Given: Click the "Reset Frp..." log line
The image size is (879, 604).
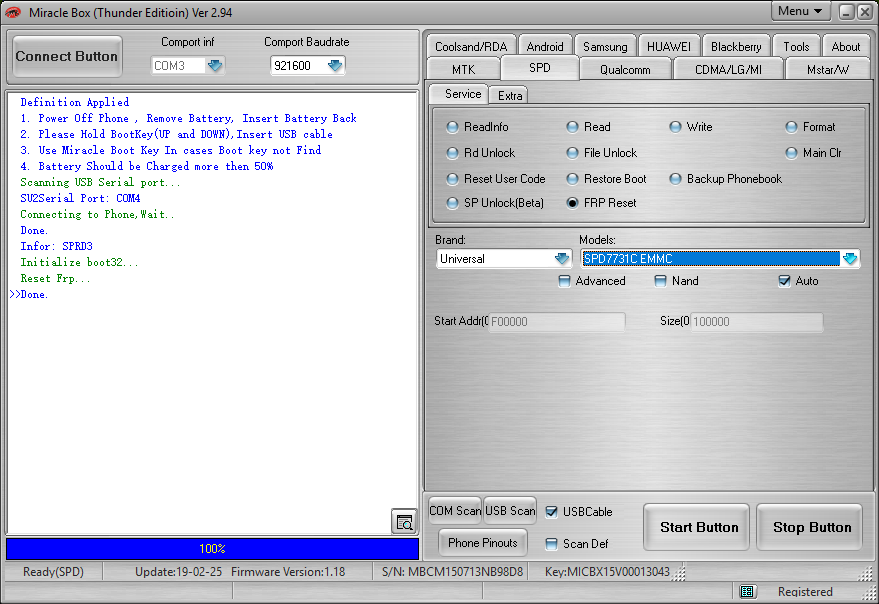Looking at the screenshot, I should pos(55,278).
